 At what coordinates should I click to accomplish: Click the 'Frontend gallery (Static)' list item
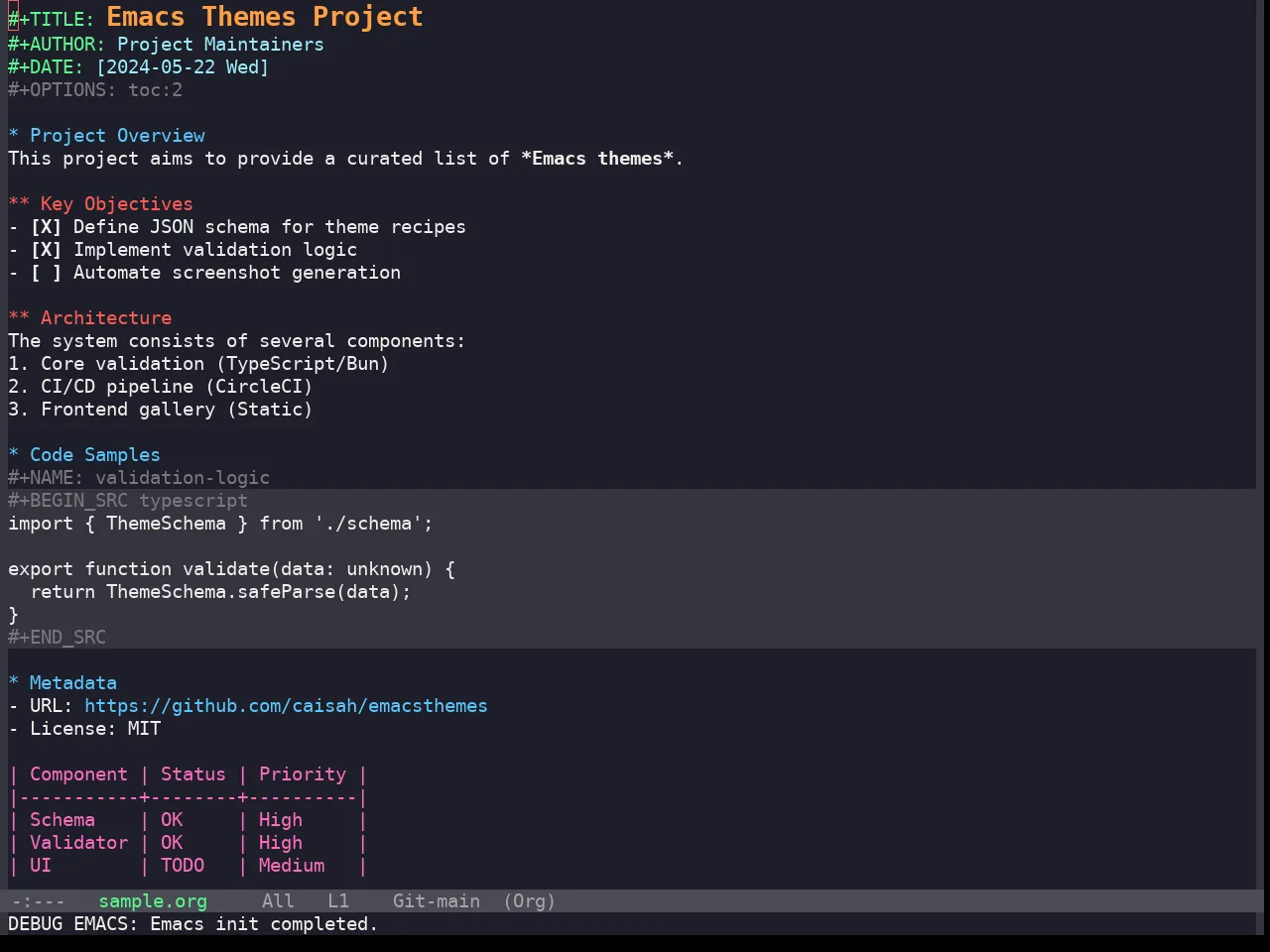161,410
